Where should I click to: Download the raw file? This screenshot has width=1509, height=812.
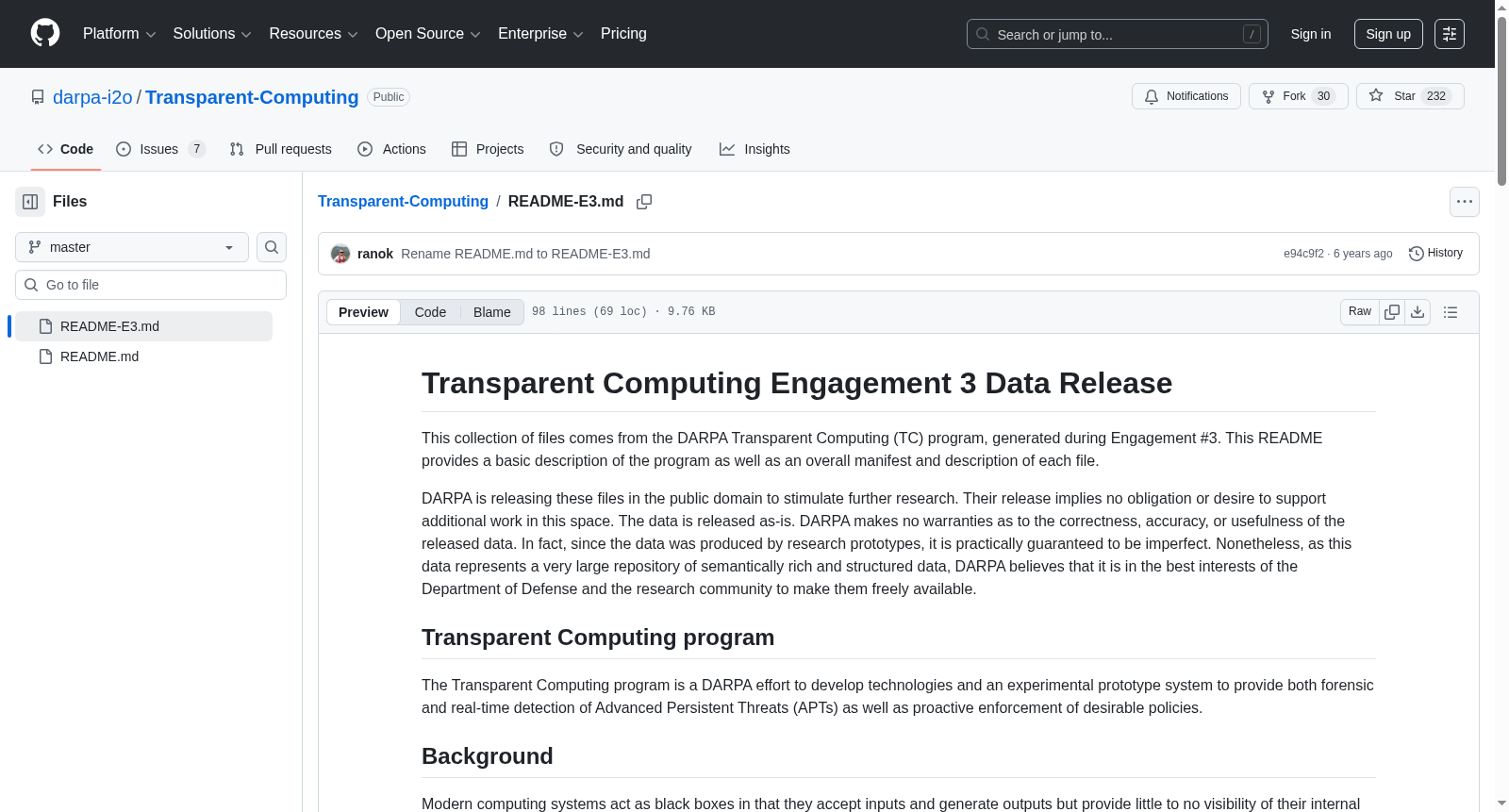1418,312
